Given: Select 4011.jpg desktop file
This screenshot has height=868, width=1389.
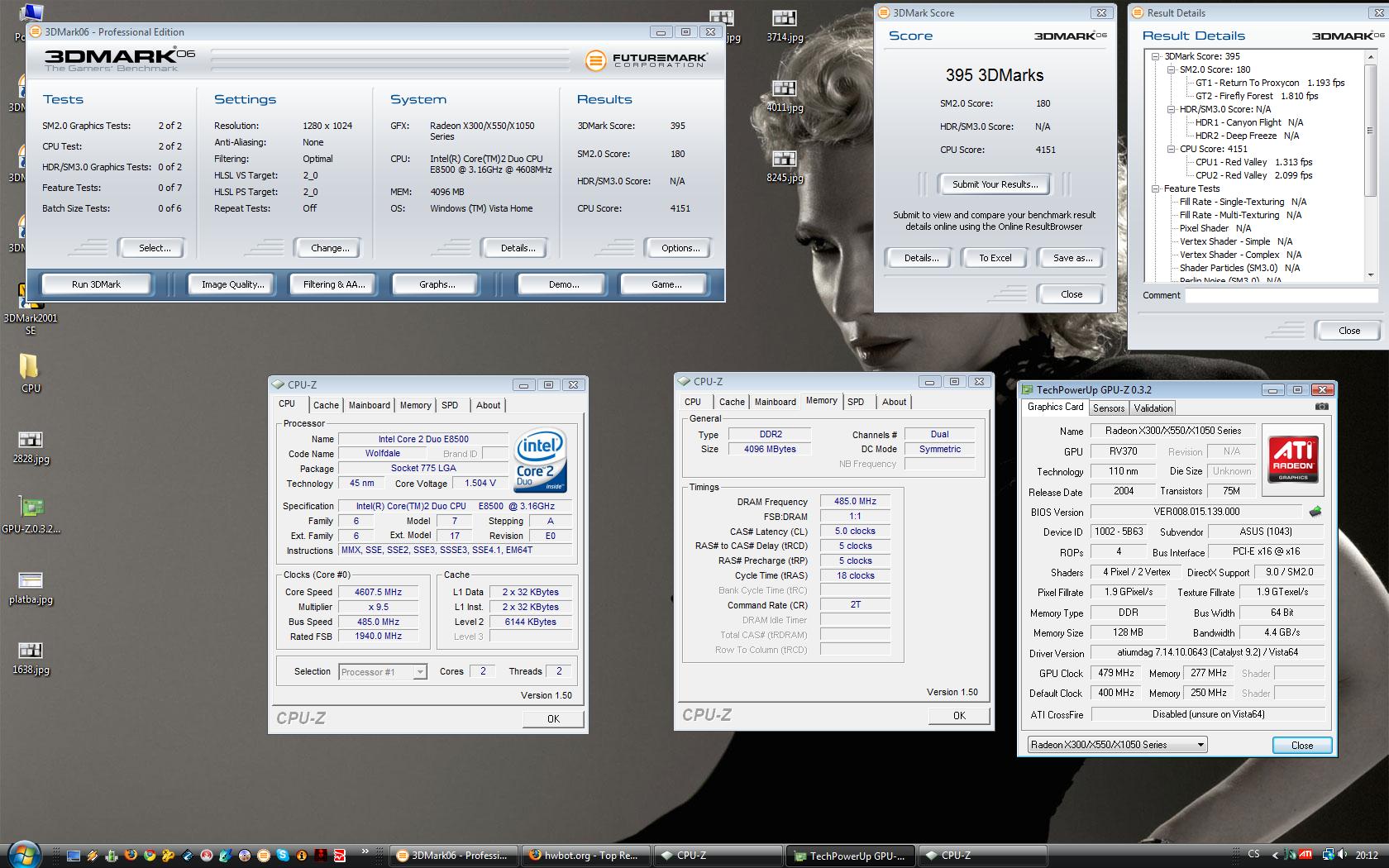Looking at the screenshot, I should pyautogui.click(x=784, y=96).
